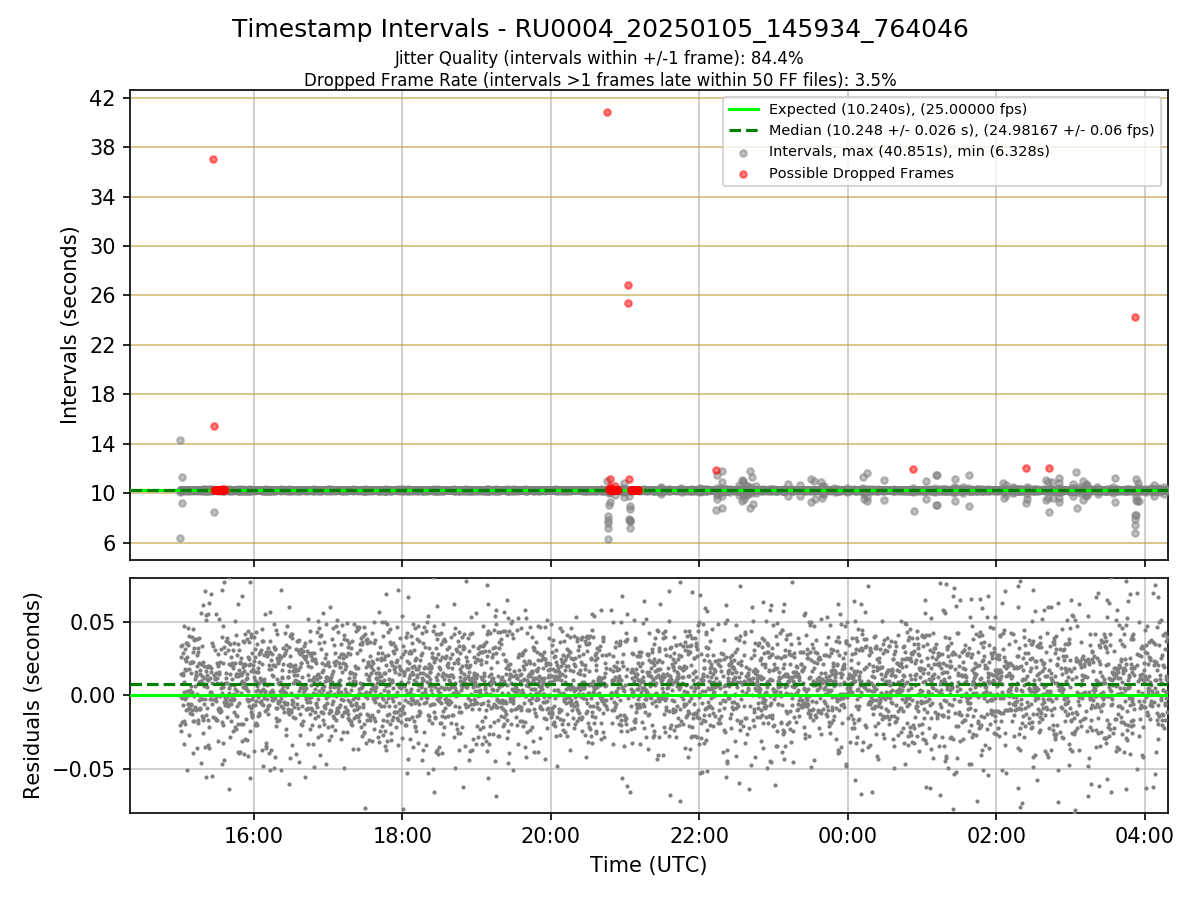This screenshot has width=1200, height=900.
Task: Click the red dropped-frame point near 37 seconds
Action: 213,159
